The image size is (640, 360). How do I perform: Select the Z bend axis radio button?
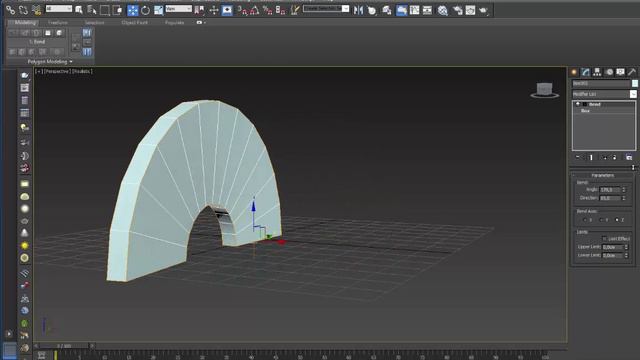click(617, 220)
